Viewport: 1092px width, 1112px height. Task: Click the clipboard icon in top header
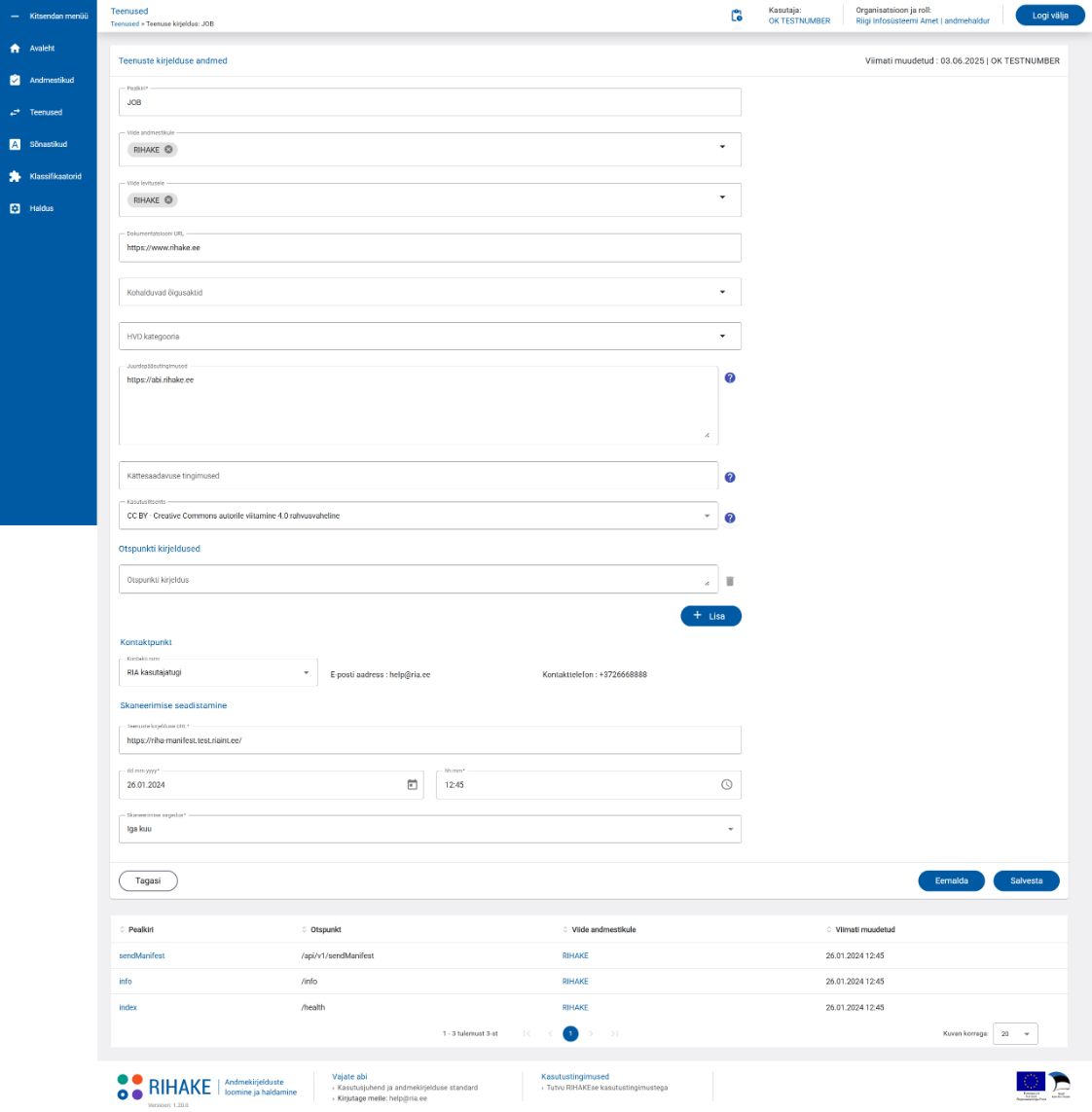point(737,16)
